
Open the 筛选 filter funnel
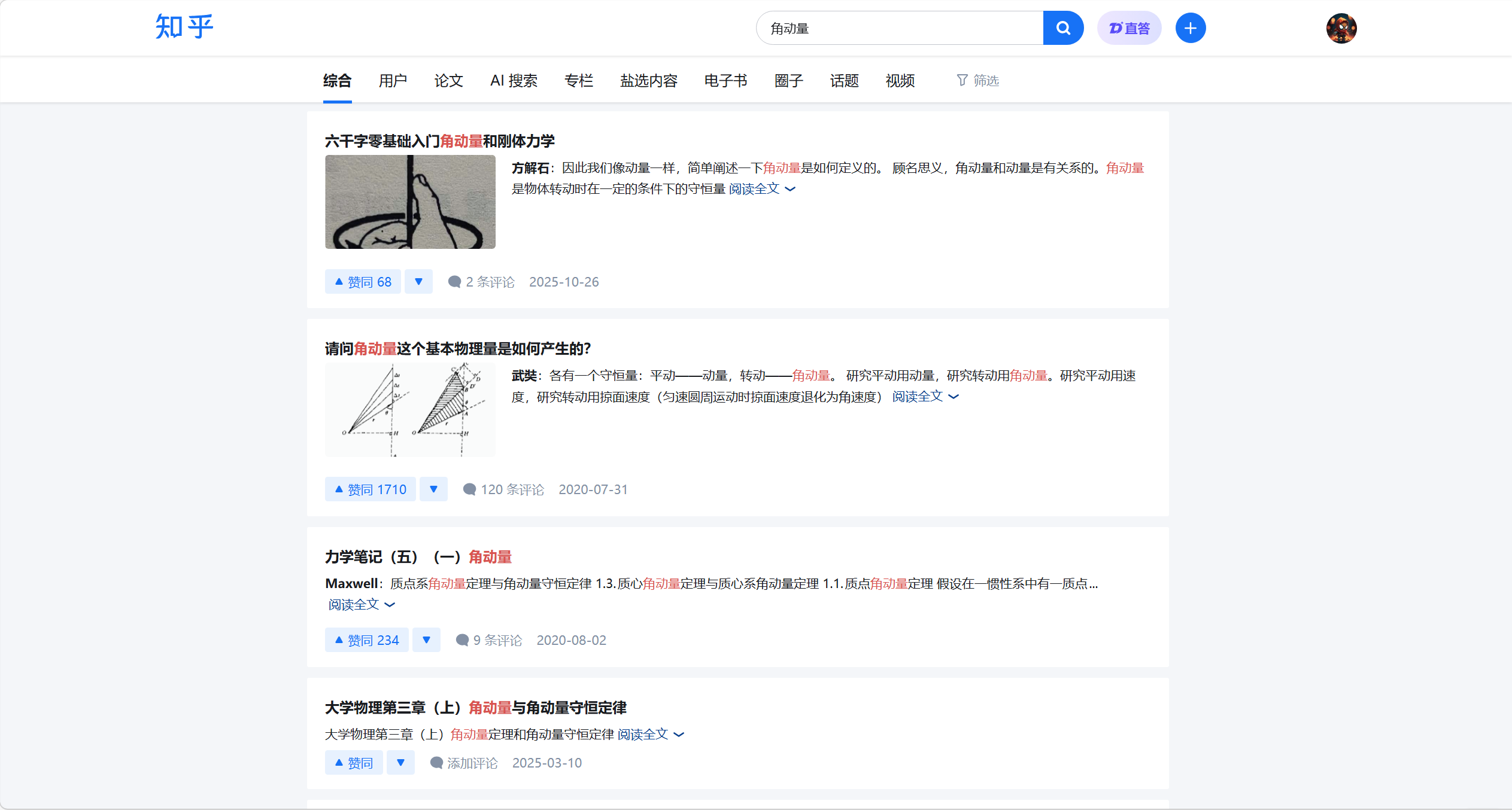tap(977, 80)
